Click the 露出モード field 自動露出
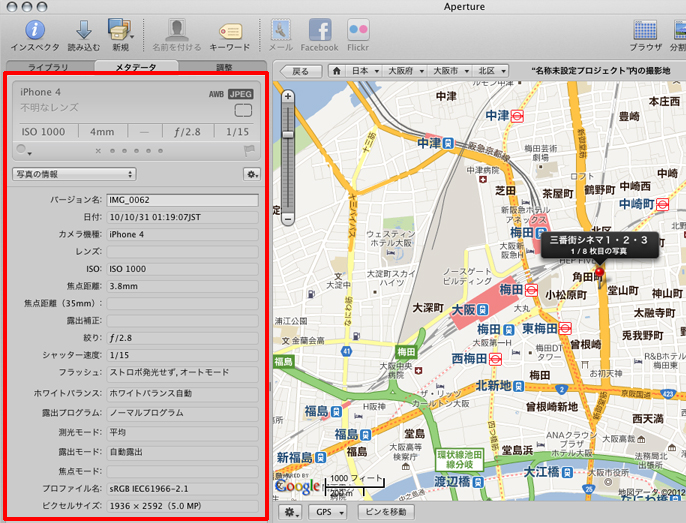 (182, 453)
